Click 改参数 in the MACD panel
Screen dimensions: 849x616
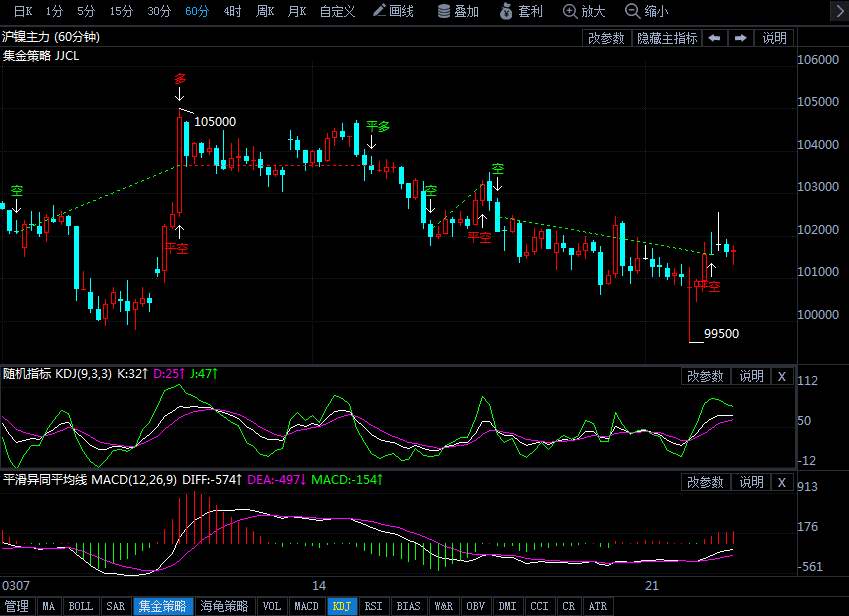pos(705,482)
